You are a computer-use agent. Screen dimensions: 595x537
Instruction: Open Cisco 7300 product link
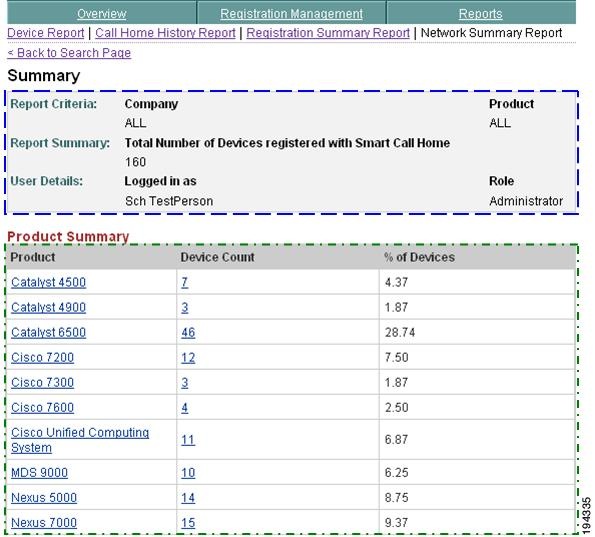pos(42,382)
